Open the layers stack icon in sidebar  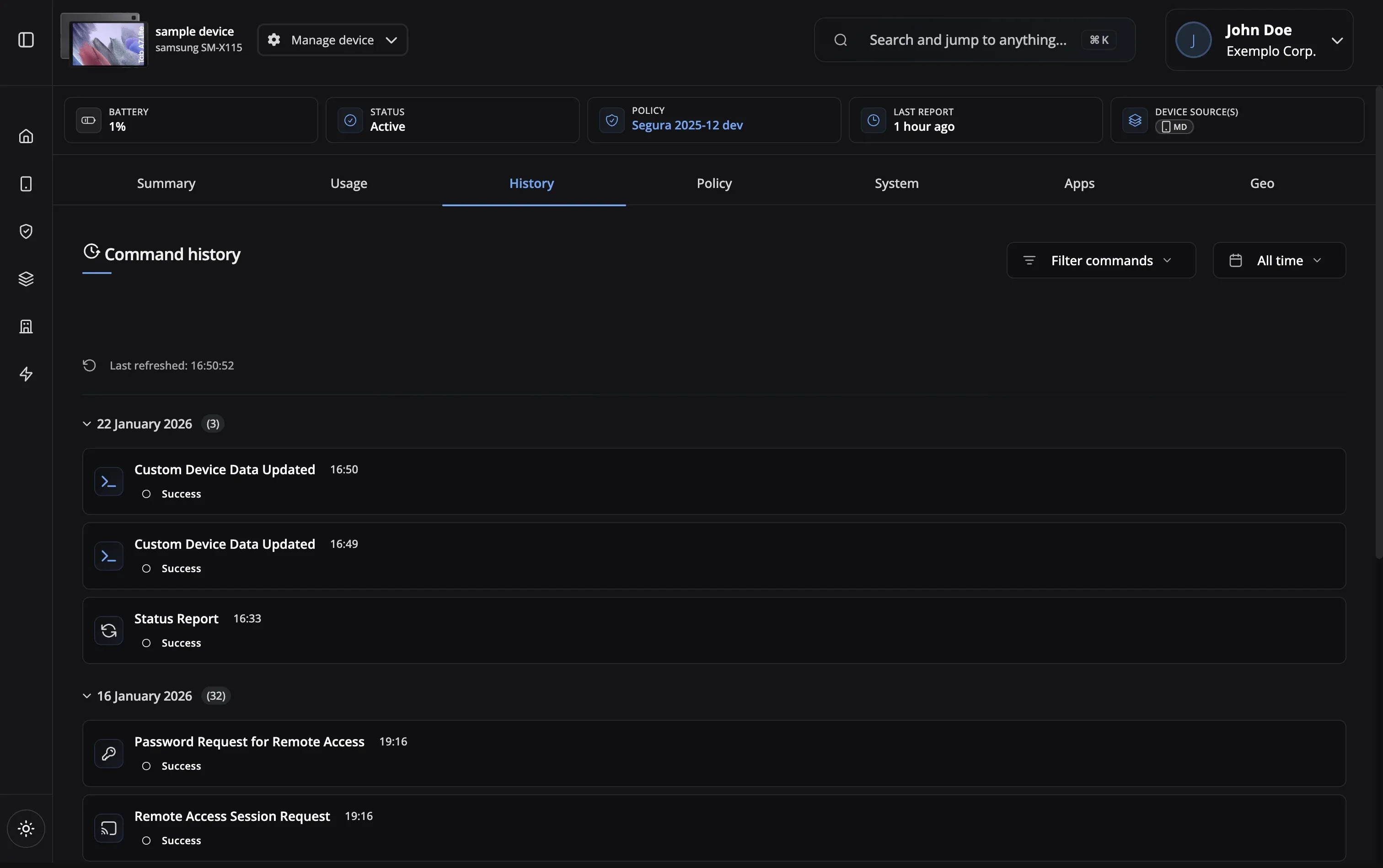(26, 279)
